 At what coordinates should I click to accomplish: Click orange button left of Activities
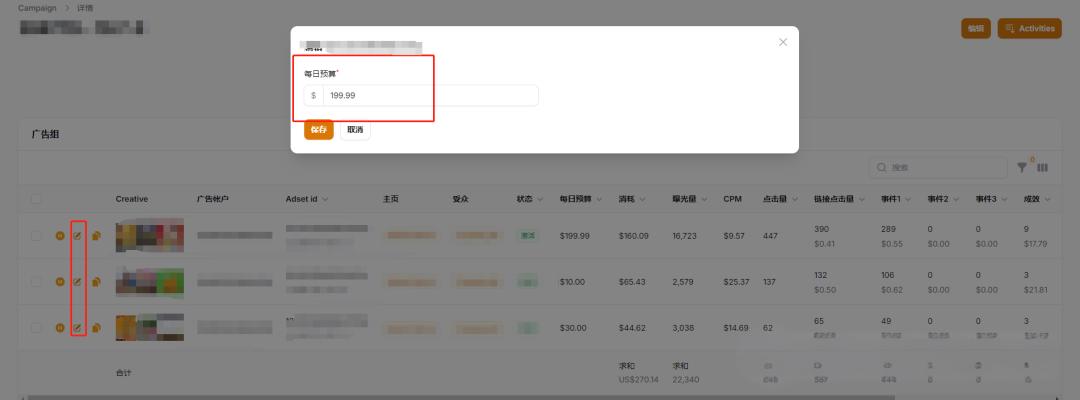coord(975,28)
